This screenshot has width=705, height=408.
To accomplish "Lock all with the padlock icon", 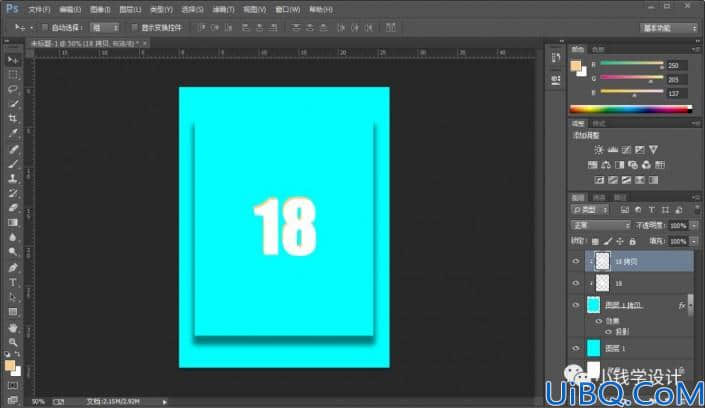I will pos(633,242).
